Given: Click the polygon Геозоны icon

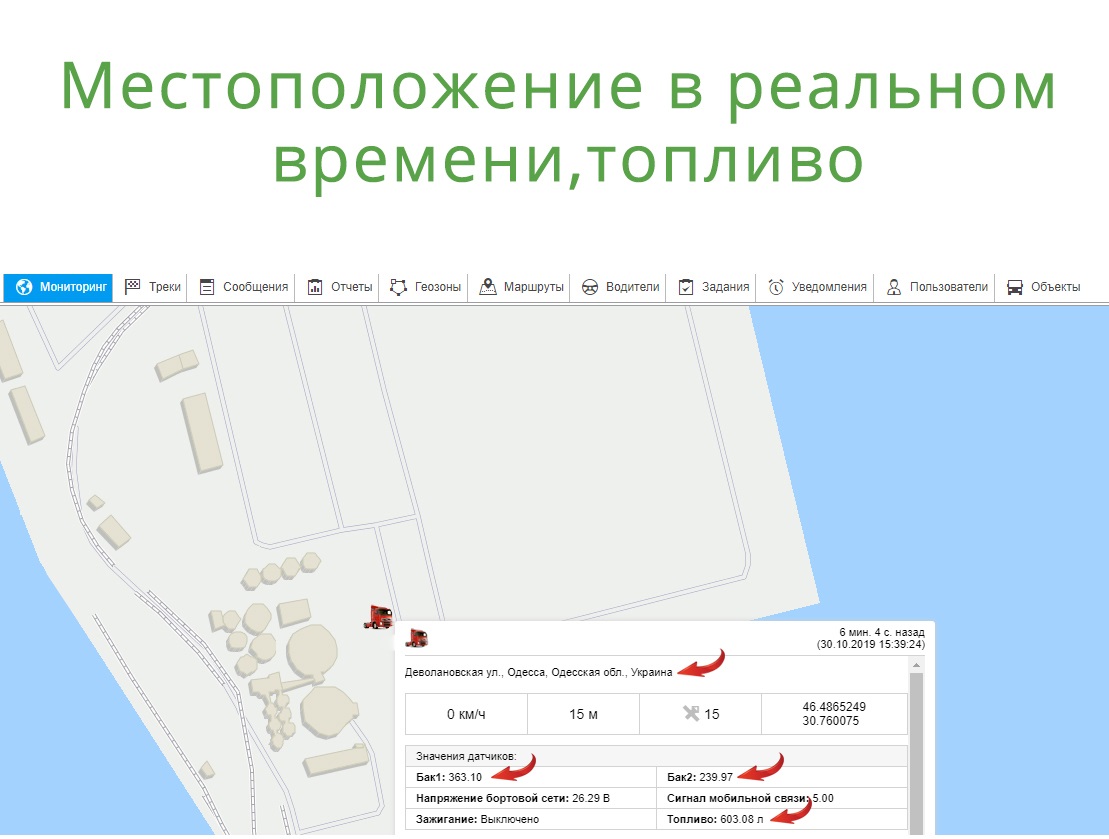Looking at the screenshot, I should [398, 287].
